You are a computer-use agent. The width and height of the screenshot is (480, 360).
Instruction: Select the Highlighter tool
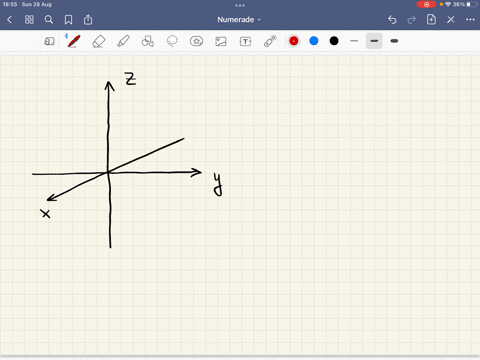[123, 41]
